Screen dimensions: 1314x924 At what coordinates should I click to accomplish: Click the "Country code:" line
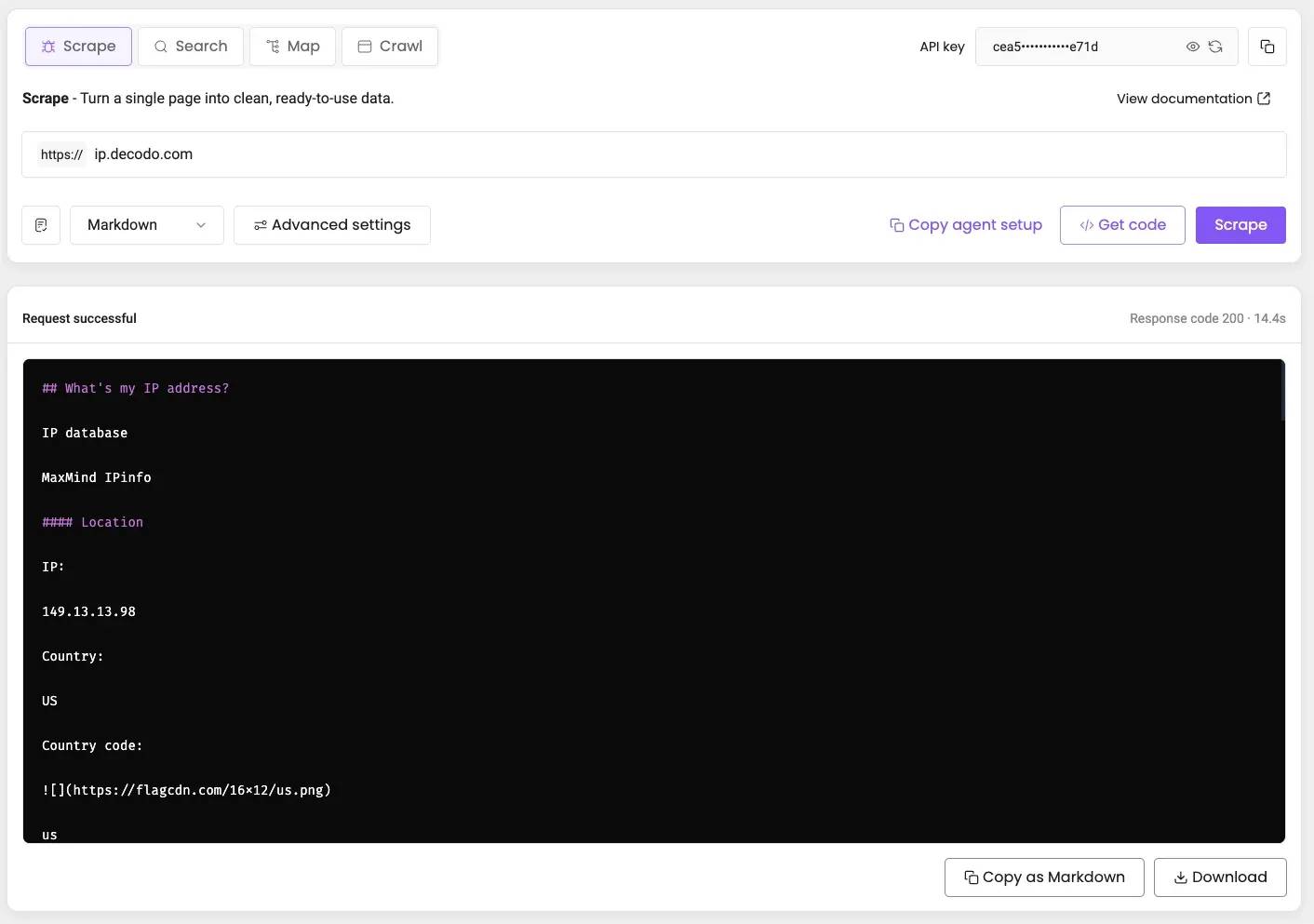pos(92,745)
